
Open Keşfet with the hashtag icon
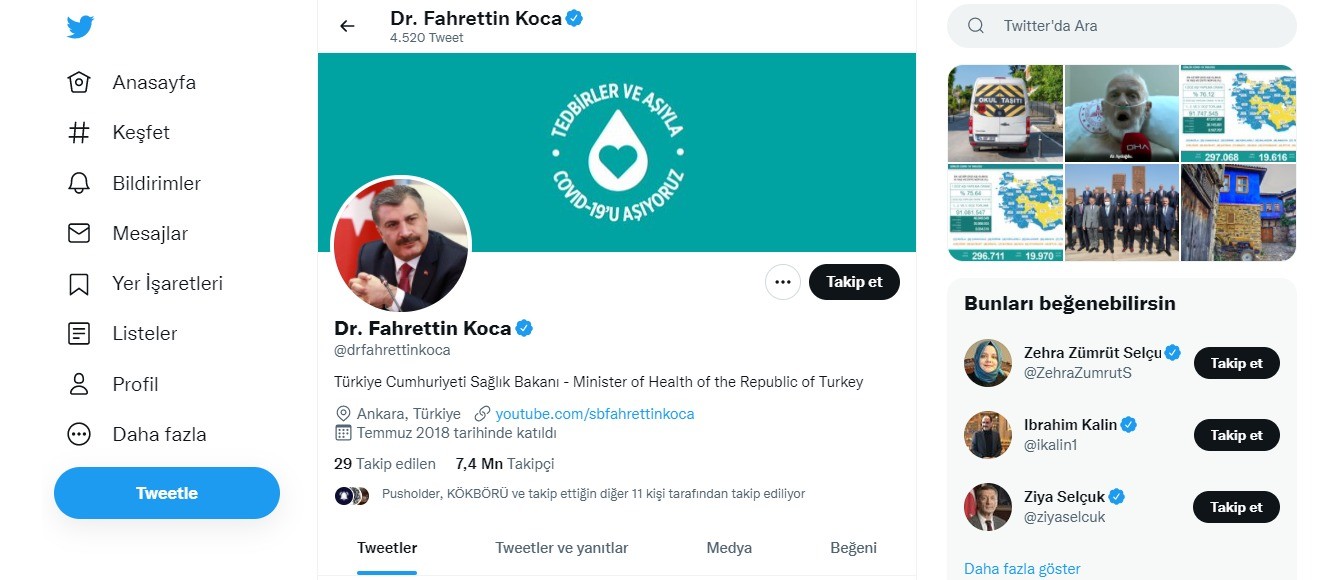click(x=80, y=132)
